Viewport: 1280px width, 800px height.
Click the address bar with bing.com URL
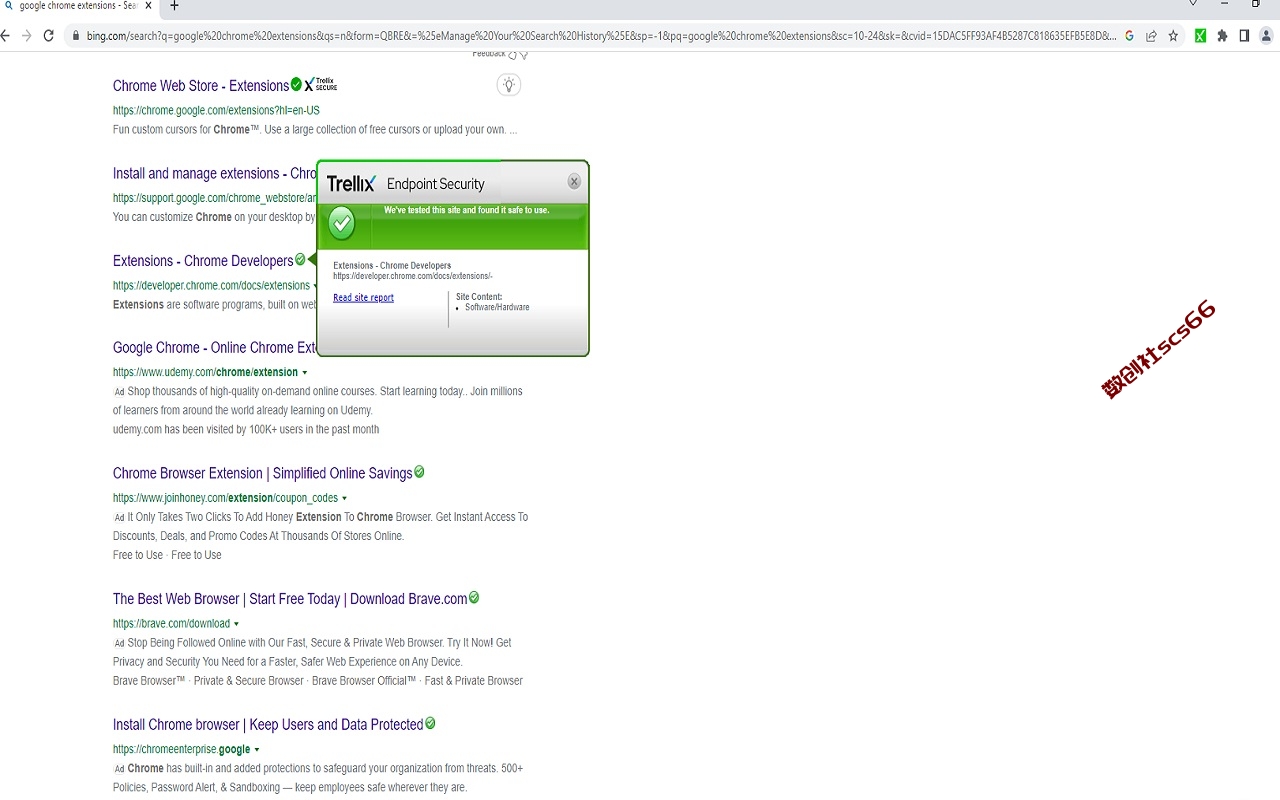click(x=600, y=36)
